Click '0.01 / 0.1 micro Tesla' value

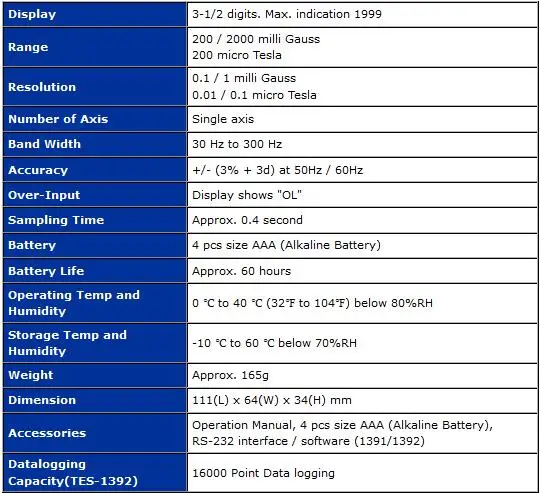(254, 95)
